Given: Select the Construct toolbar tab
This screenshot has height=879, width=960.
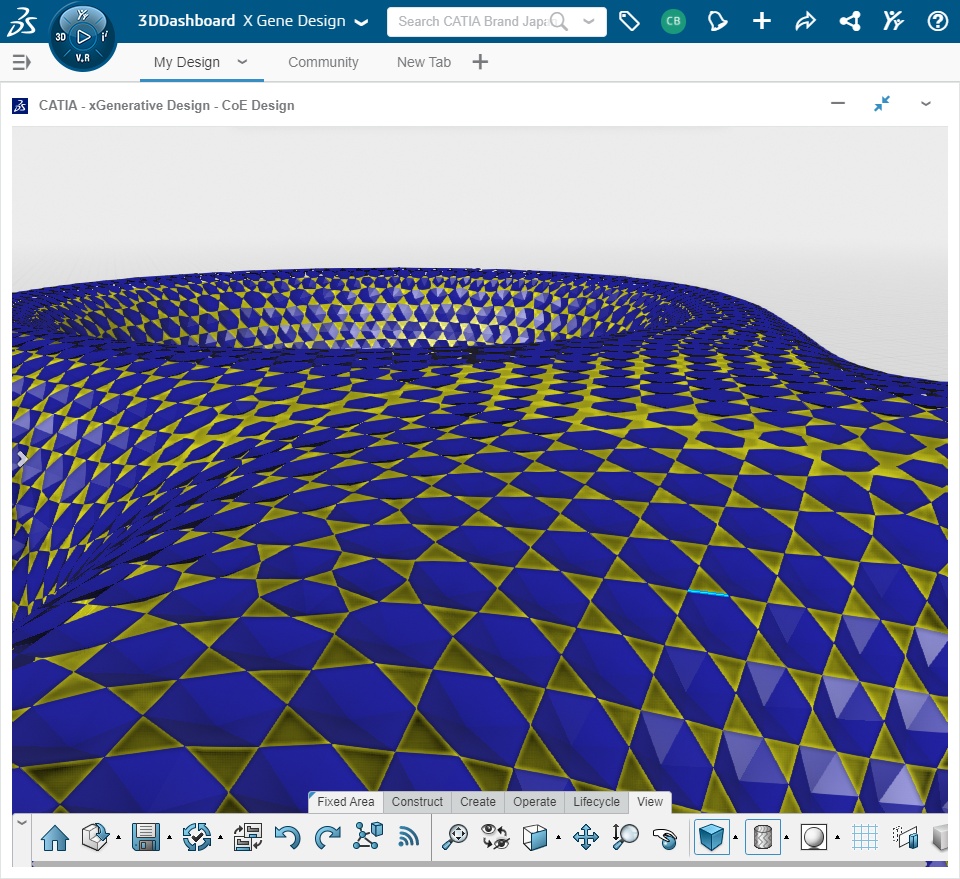Looking at the screenshot, I should point(417,802).
